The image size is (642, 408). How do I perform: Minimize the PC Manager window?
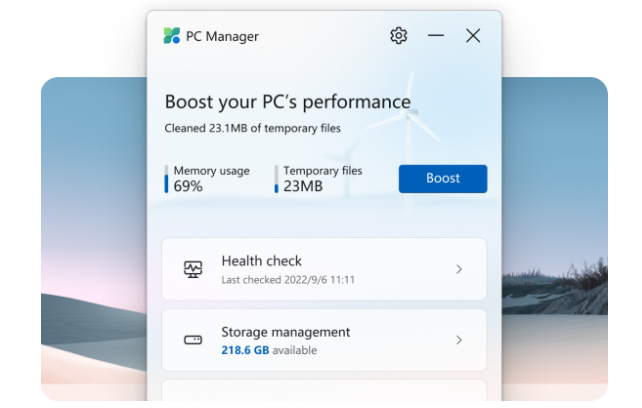click(x=436, y=36)
